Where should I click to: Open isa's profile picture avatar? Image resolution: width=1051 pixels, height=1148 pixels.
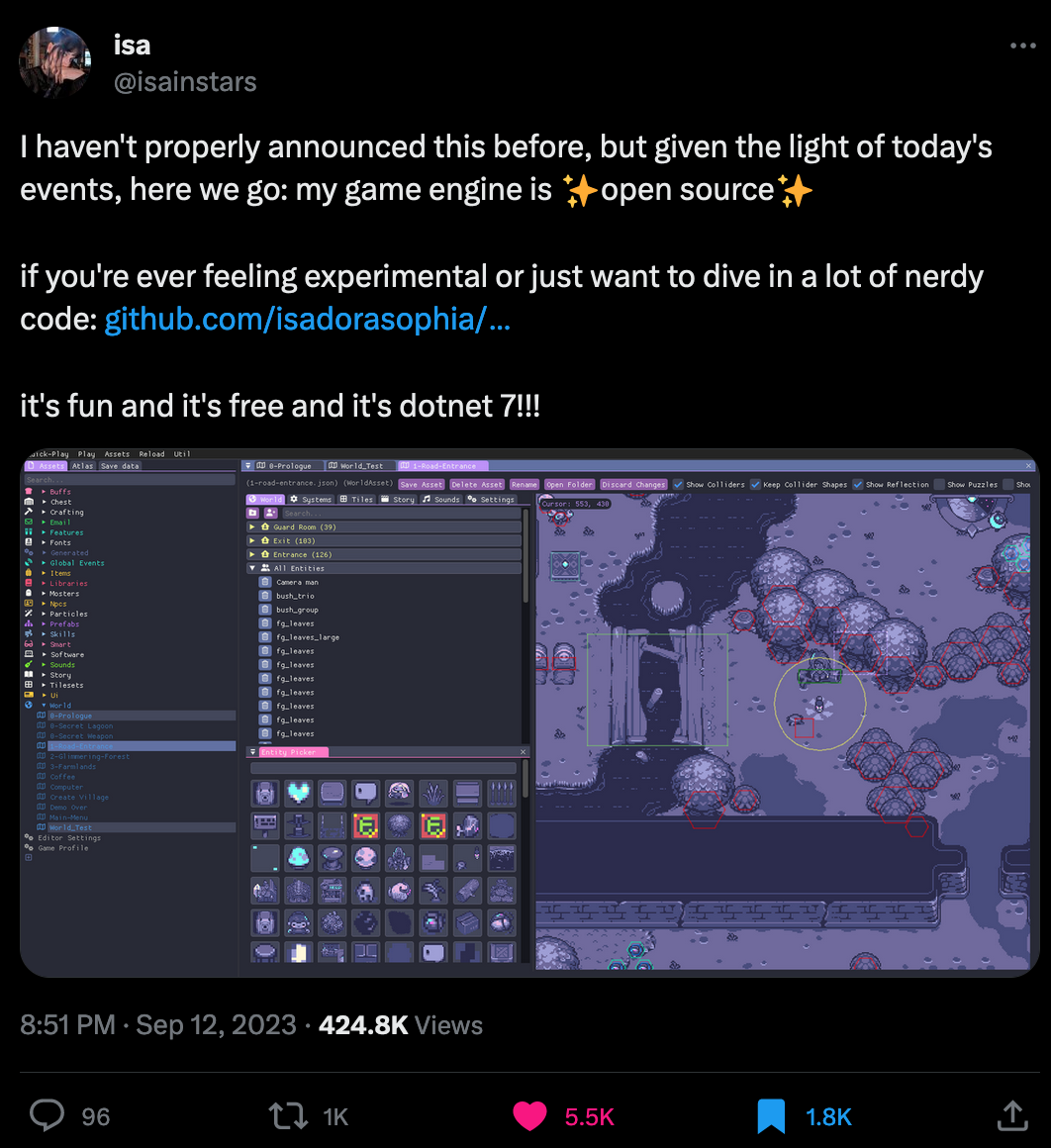(x=54, y=62)
